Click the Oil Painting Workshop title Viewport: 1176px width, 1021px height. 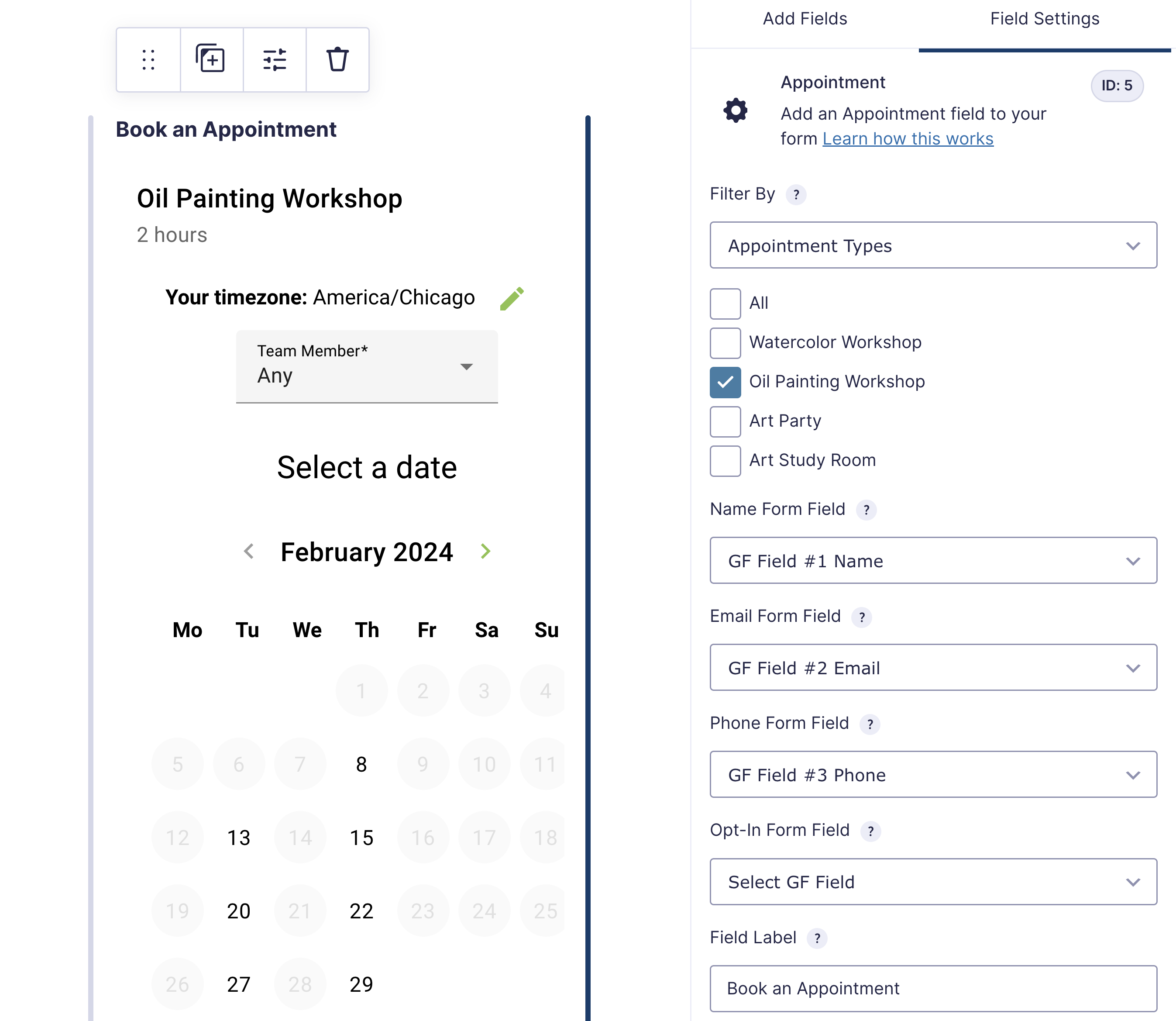coord(269,199)
